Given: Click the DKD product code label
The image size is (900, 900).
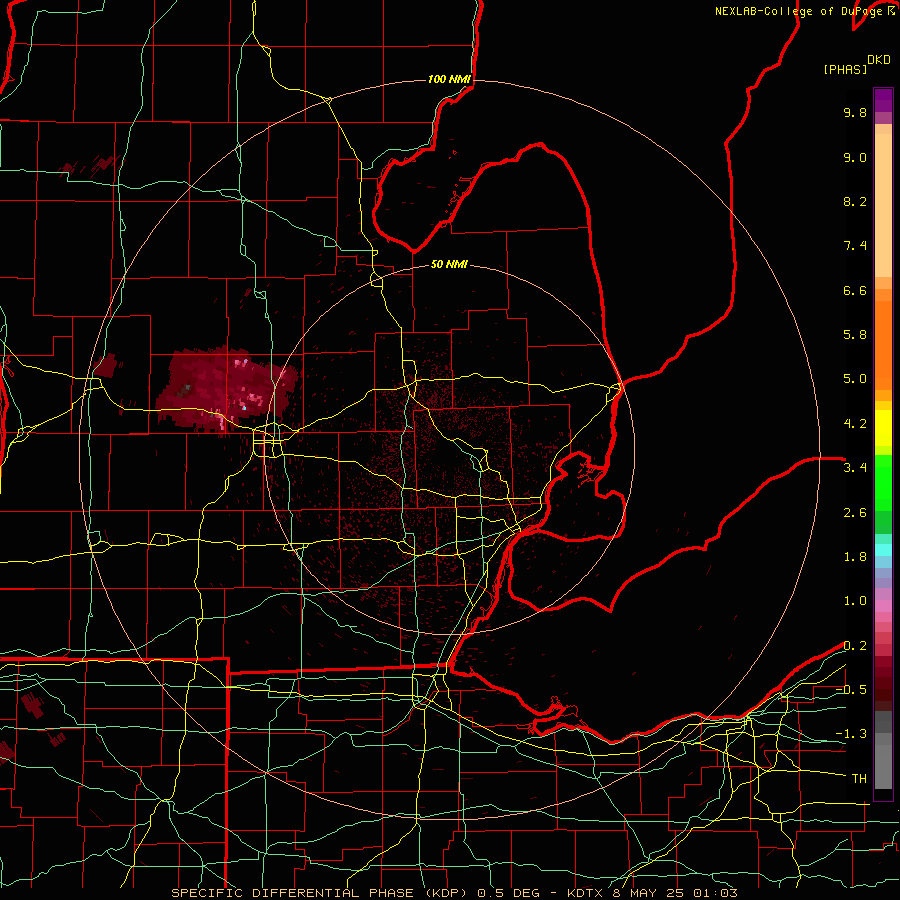Looking at the screenshot, I should click(879, 60).
